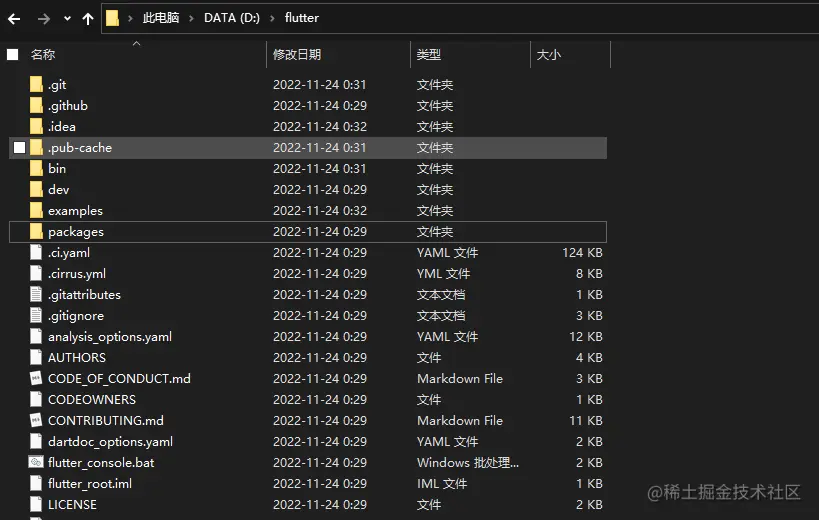Select the file name .github
The height and width of the screenshot is (520, 819).
point(68,105)
